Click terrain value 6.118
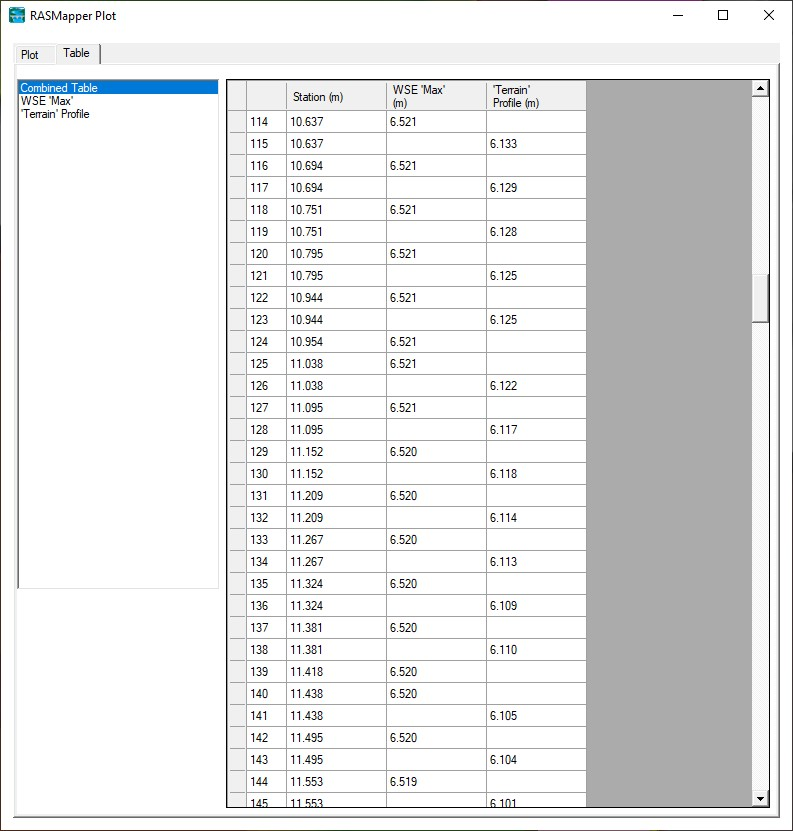The width and height of the screenshot is (793, 831). click(x=536, y=474)
